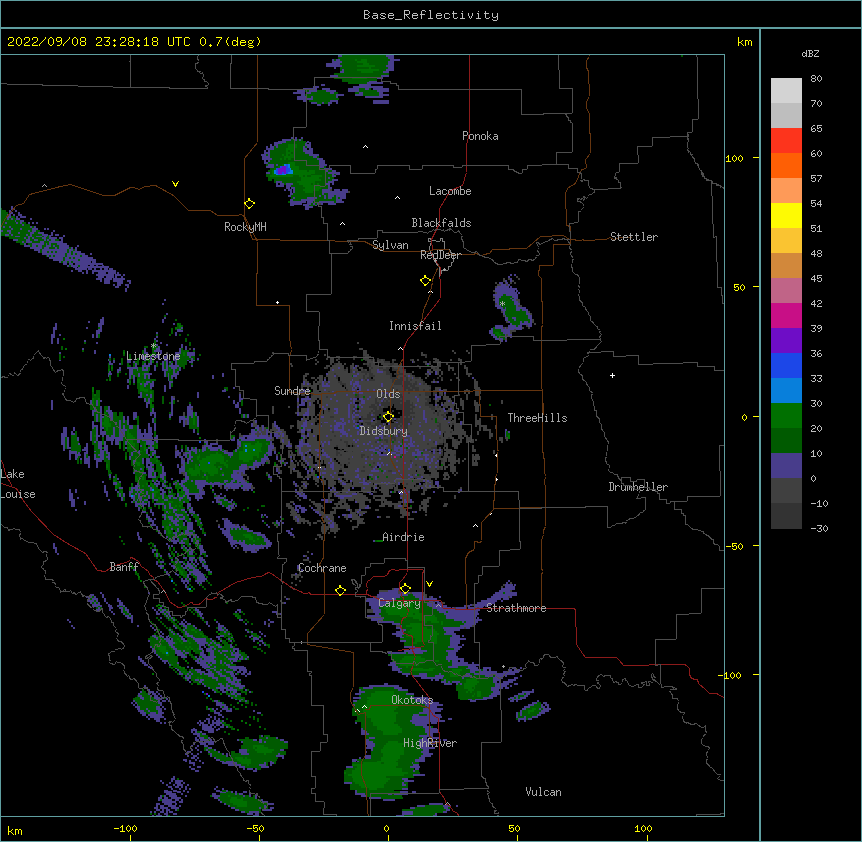The width and height of the screenshot is (862, 842).
Task: Click the white 80 dBZ legend swatch
Action: (786, 91)
